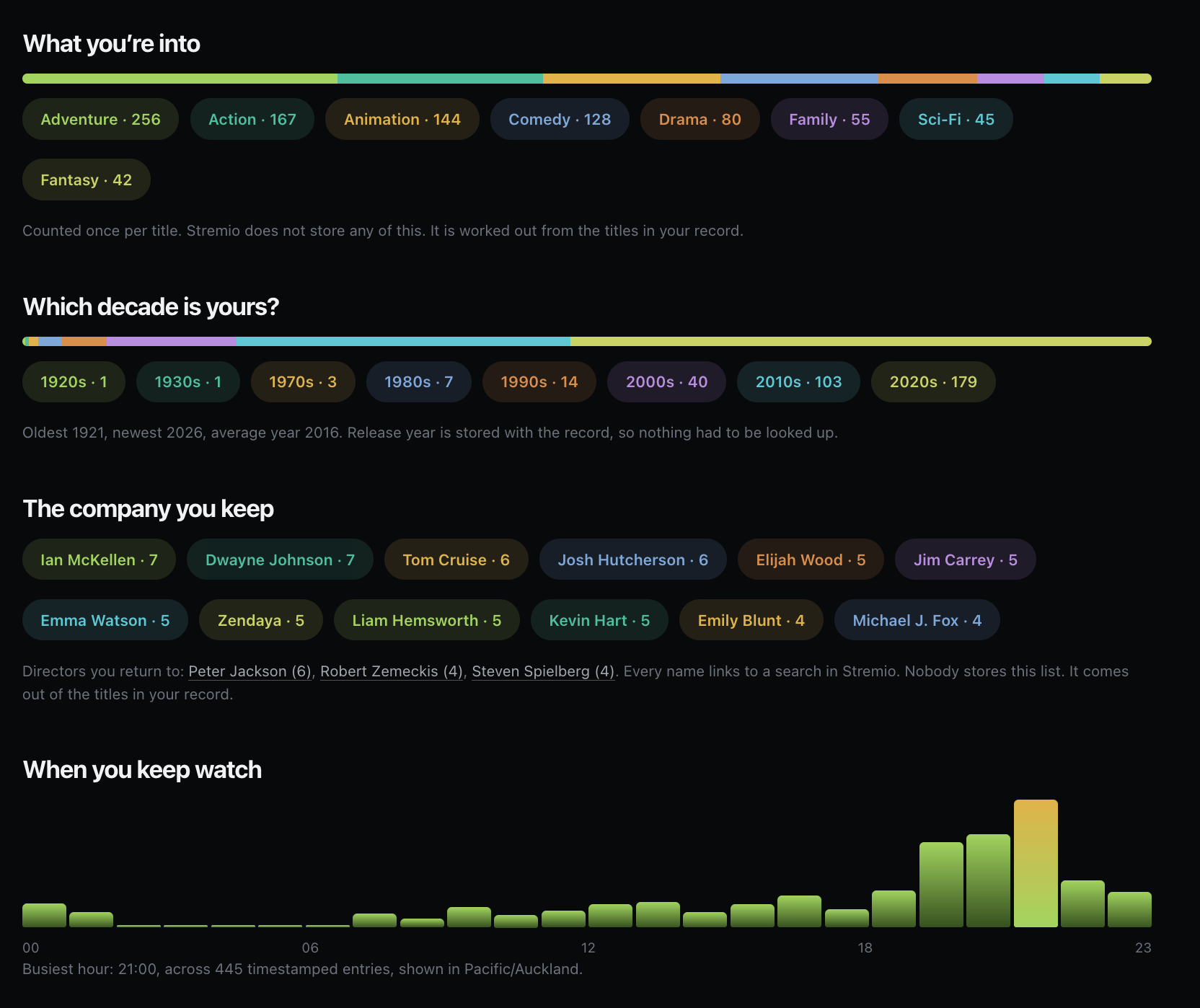
Task: Open the Sci-Fi · 45 genre chip
Action: (x=956, y=119)
